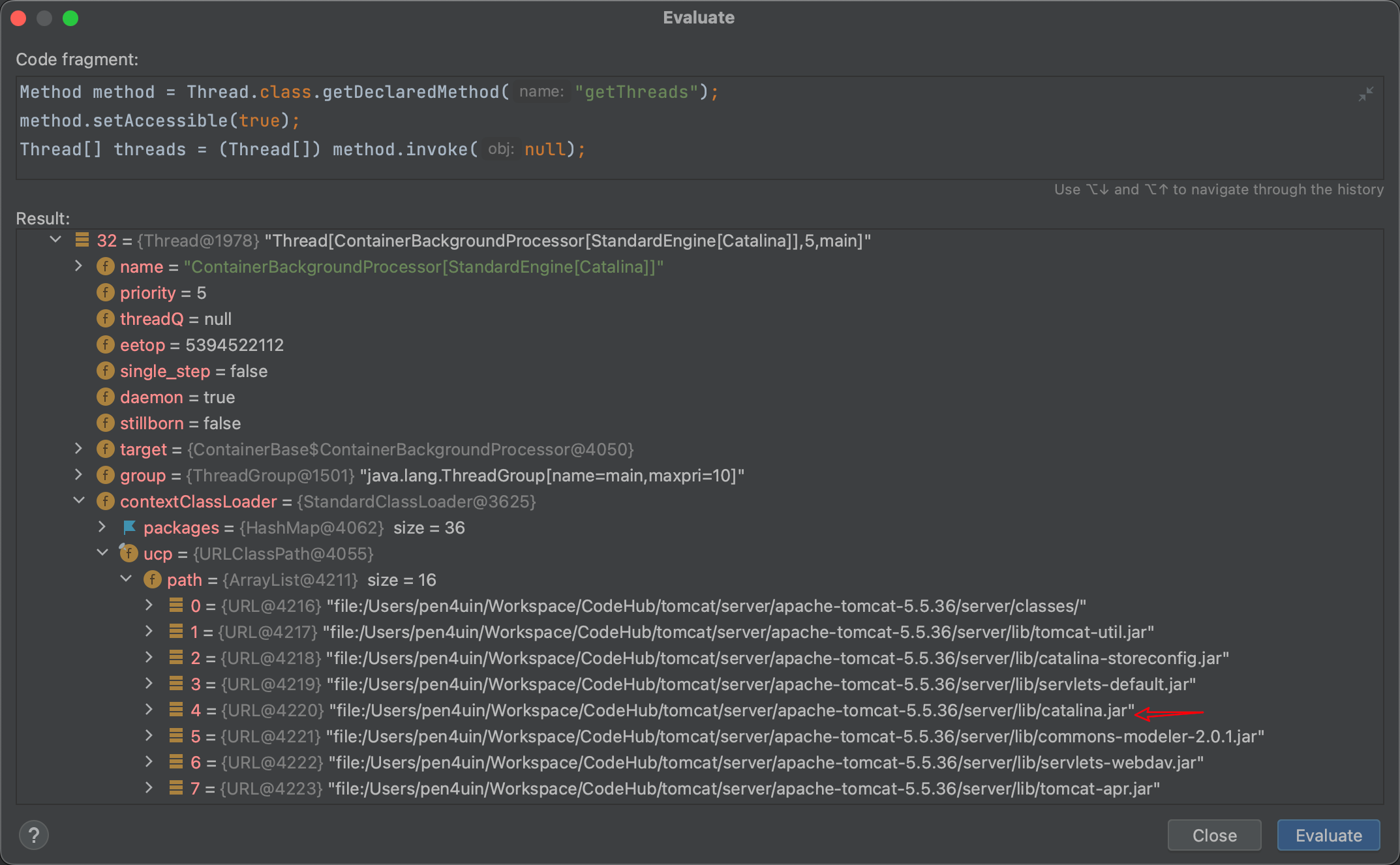
Task: Collapse the code fragment editor using the collapse icon
Action: pos(1365,94)
